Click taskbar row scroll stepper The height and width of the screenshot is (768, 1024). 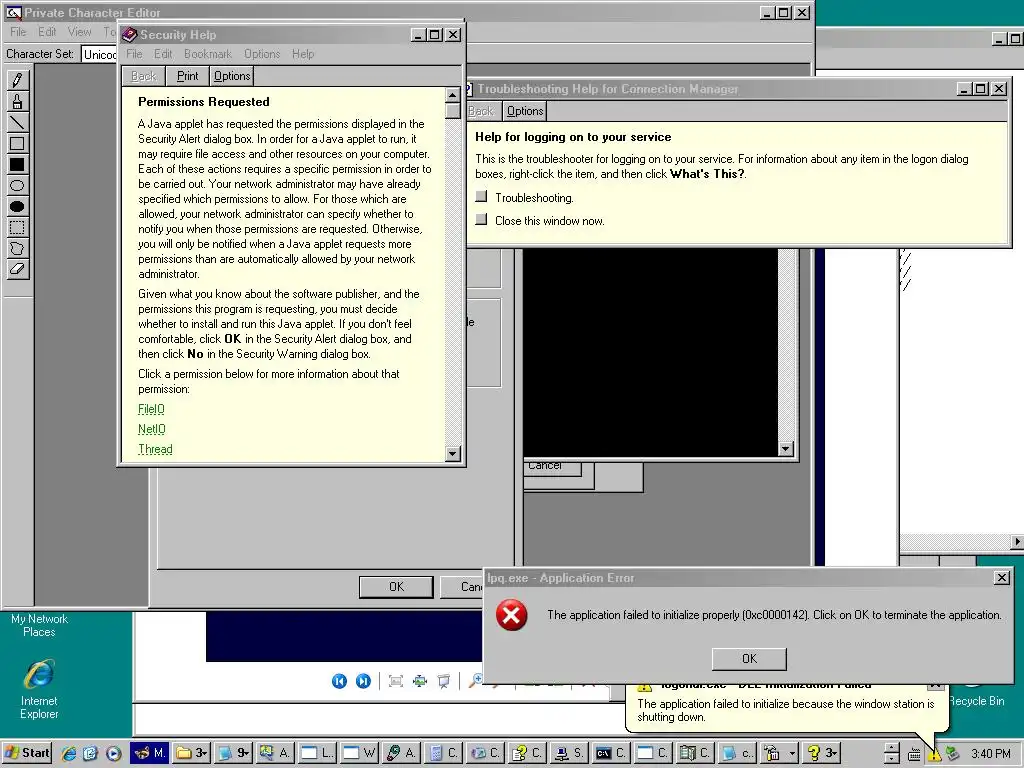(x=891, y=753)
